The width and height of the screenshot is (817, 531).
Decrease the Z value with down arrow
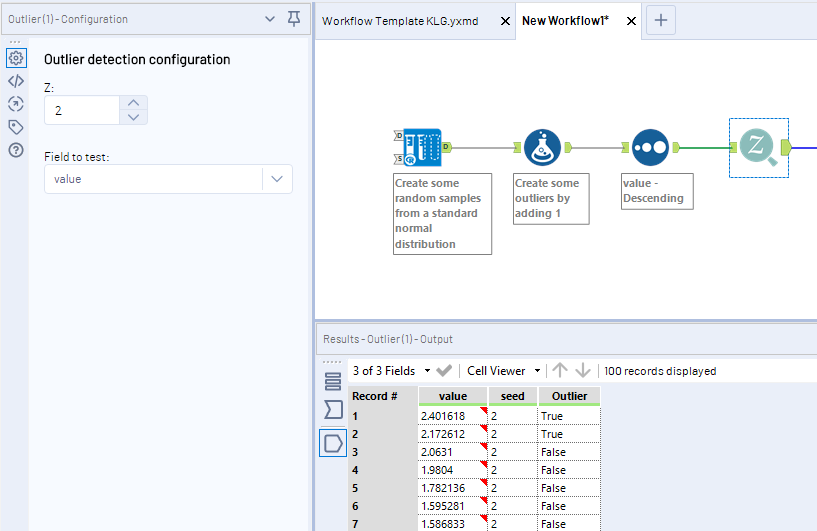coord(133,117)
